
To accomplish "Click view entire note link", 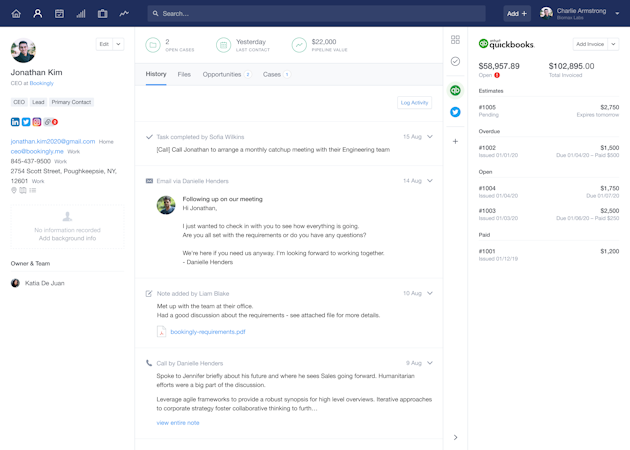I will point(178,423).
